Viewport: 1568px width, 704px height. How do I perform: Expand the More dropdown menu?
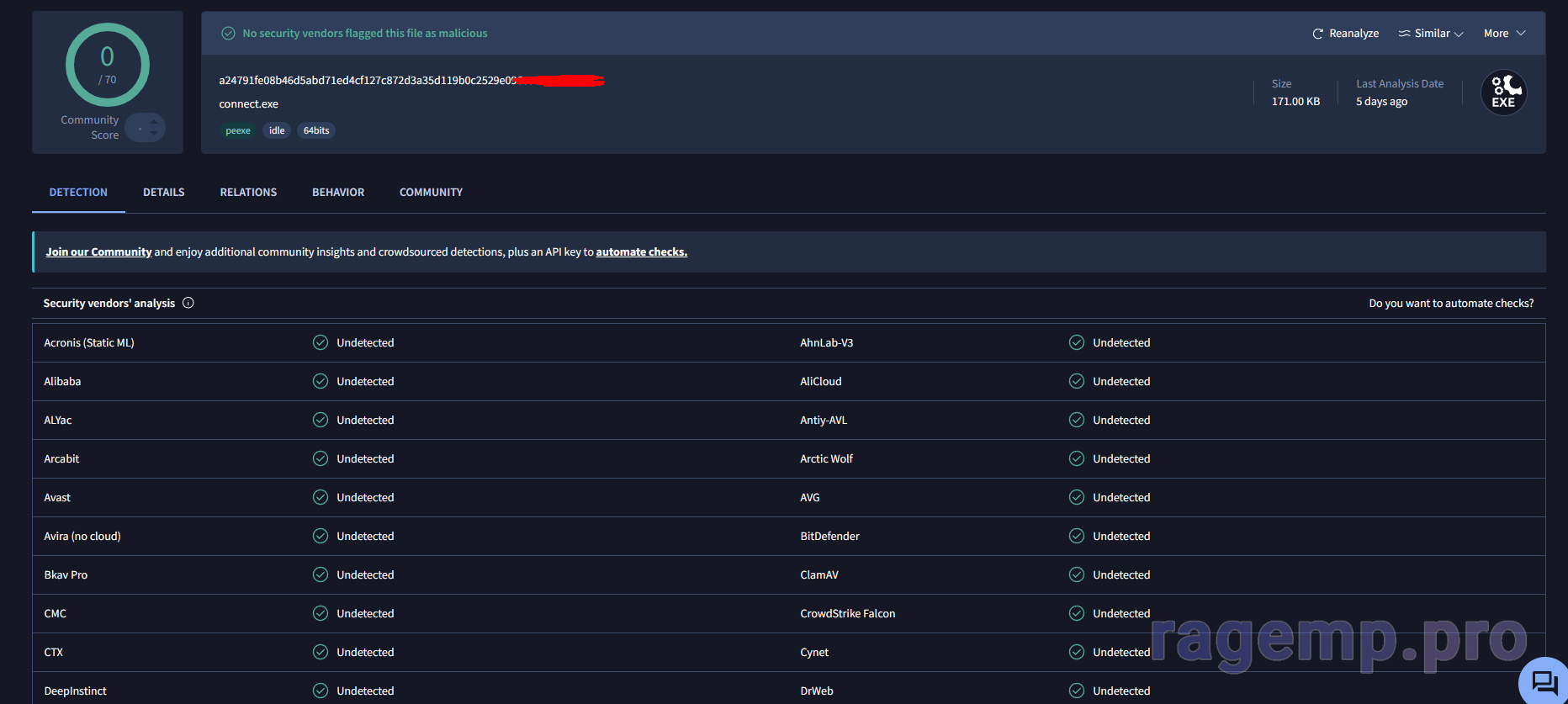(1504, 34)
